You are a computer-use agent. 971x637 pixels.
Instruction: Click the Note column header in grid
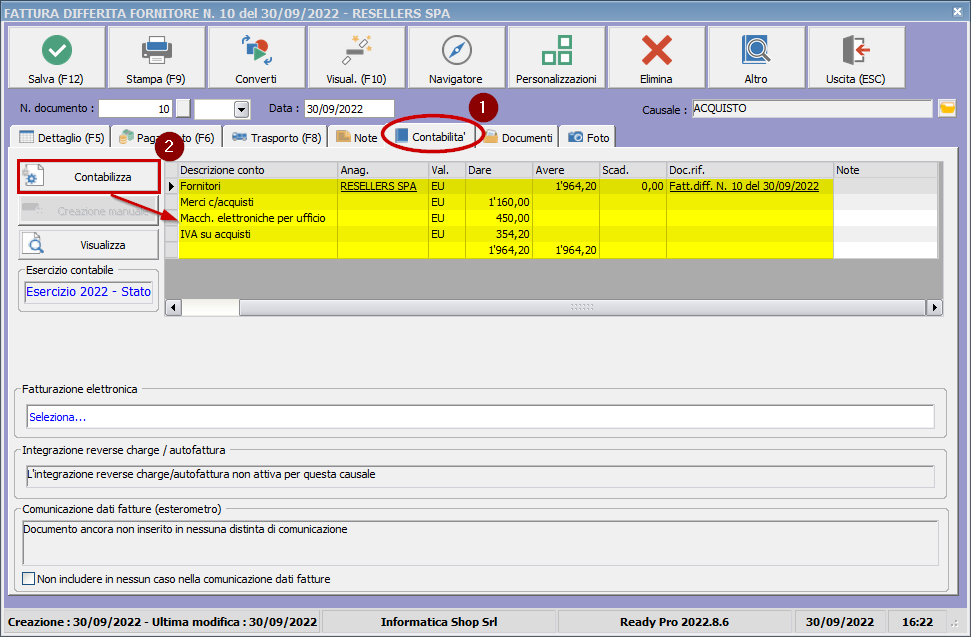[x=886, y=170]
